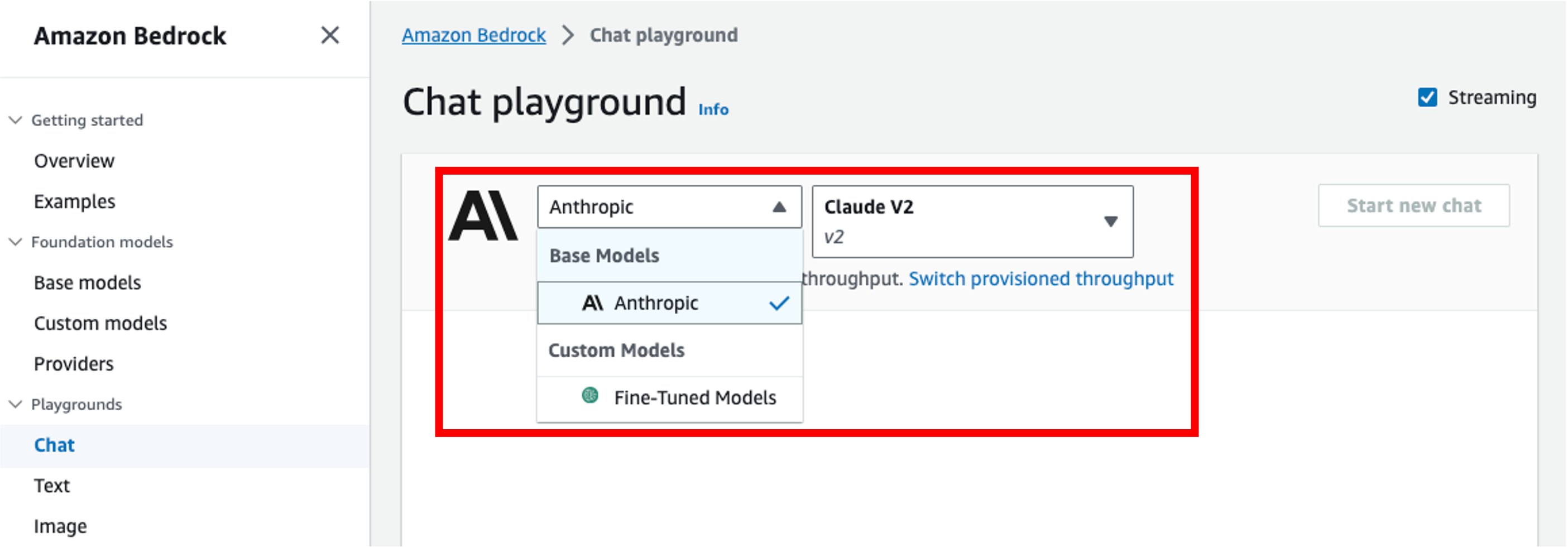The image size is (1568, 547).
Task: Click Switch provisioned throughput link
Action: point(1041,279)
